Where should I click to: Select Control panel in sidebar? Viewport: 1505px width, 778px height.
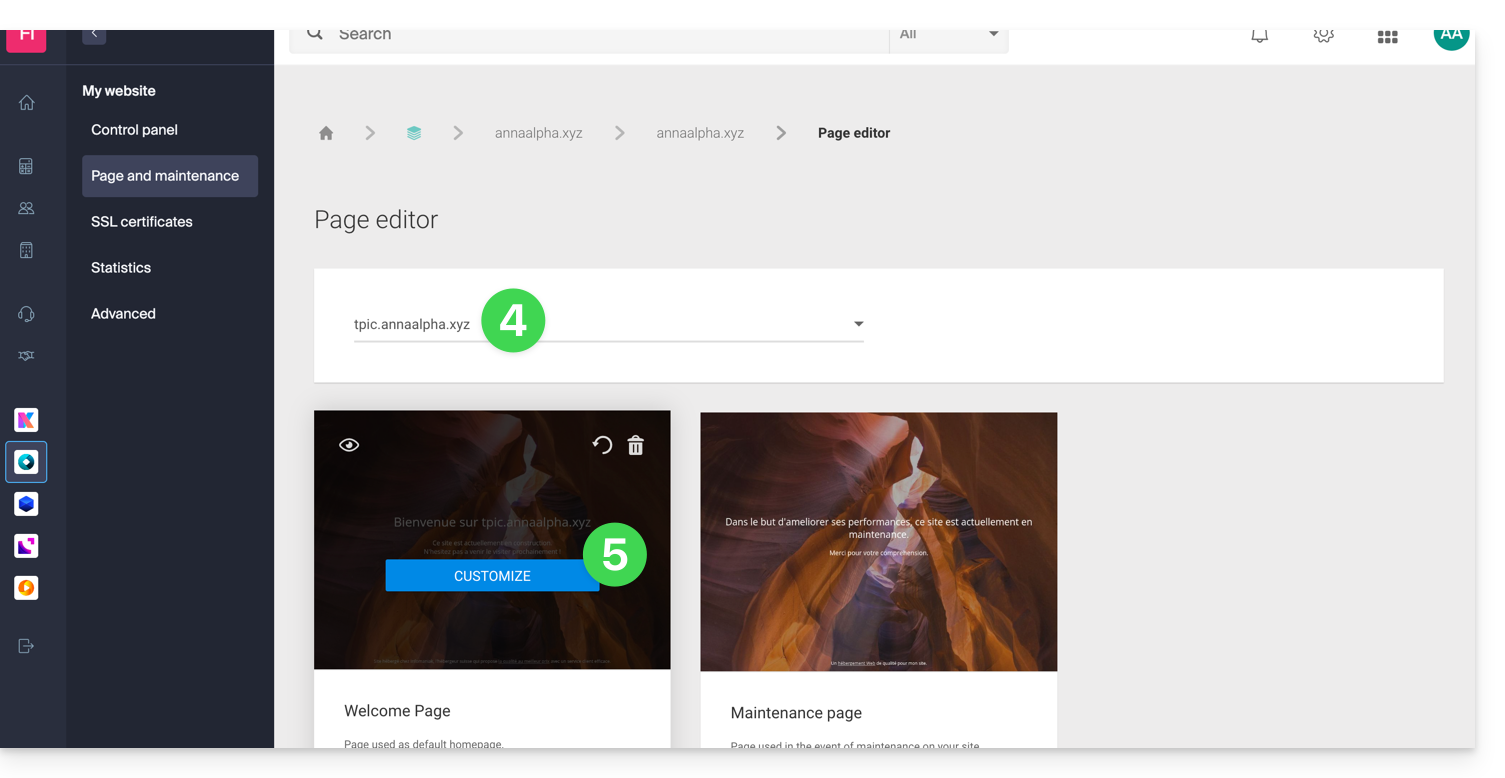tap(134, 130)
